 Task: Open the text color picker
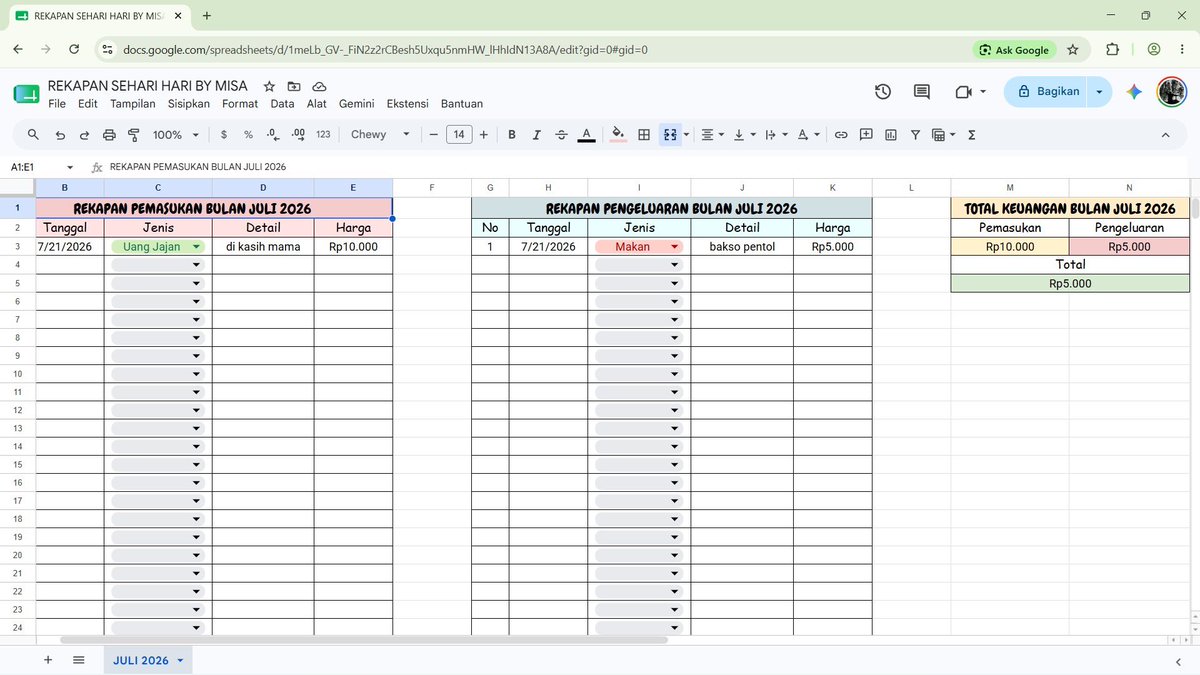[x=586, y=134]
